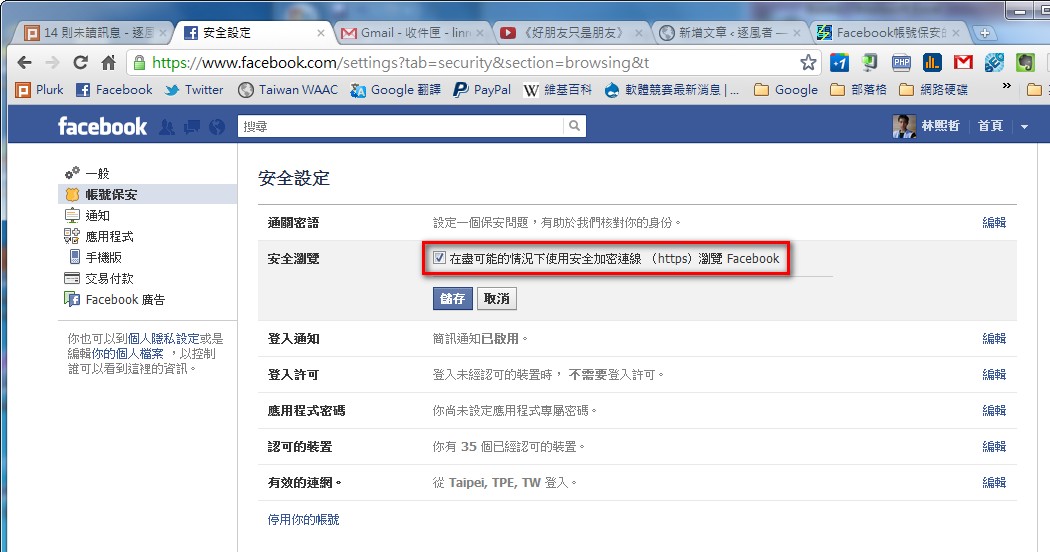
Task: Open the Plurk bookmark
Action: [40, 90]
